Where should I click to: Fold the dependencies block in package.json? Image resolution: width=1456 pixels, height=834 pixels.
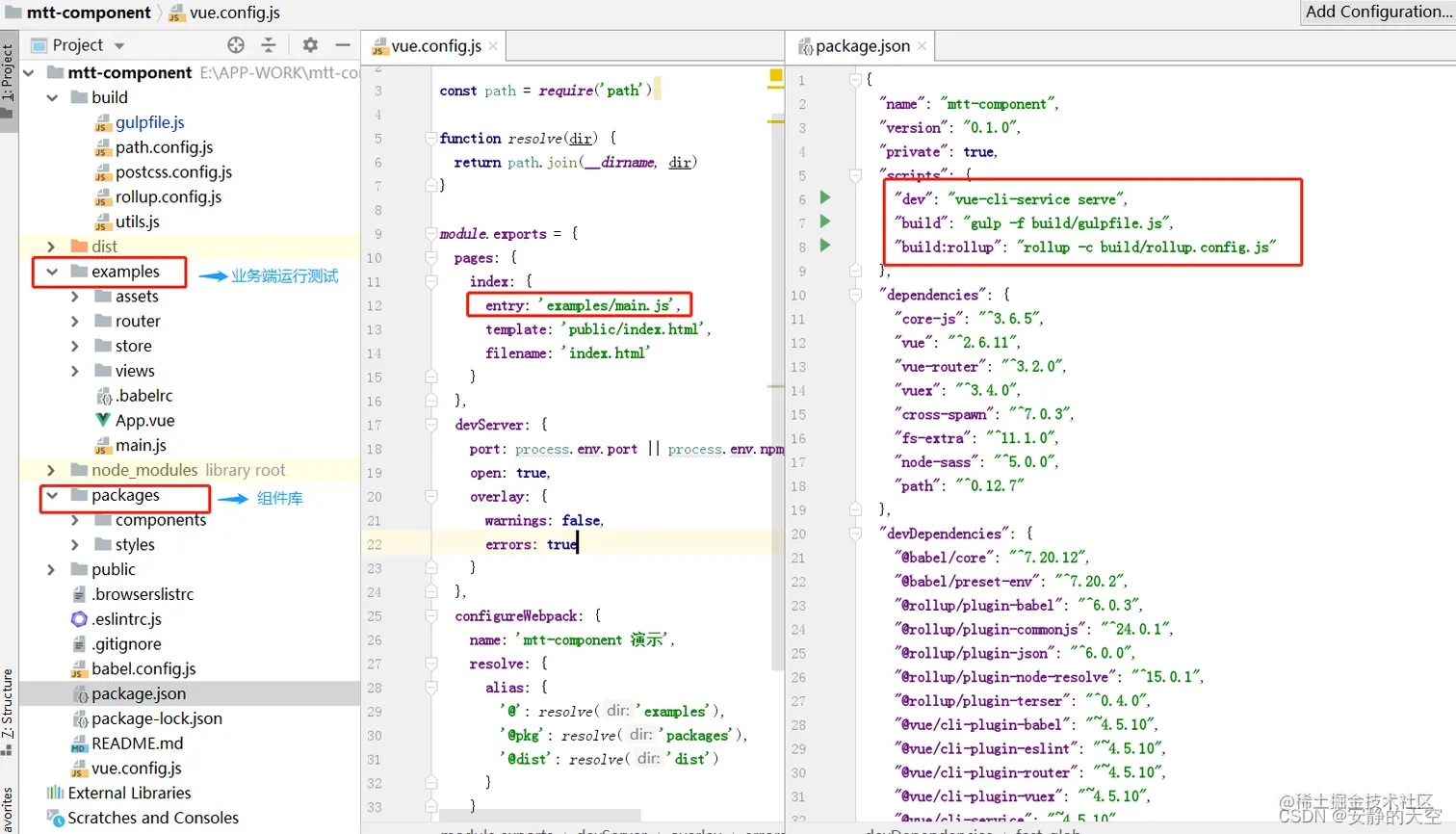click(855, 294)
